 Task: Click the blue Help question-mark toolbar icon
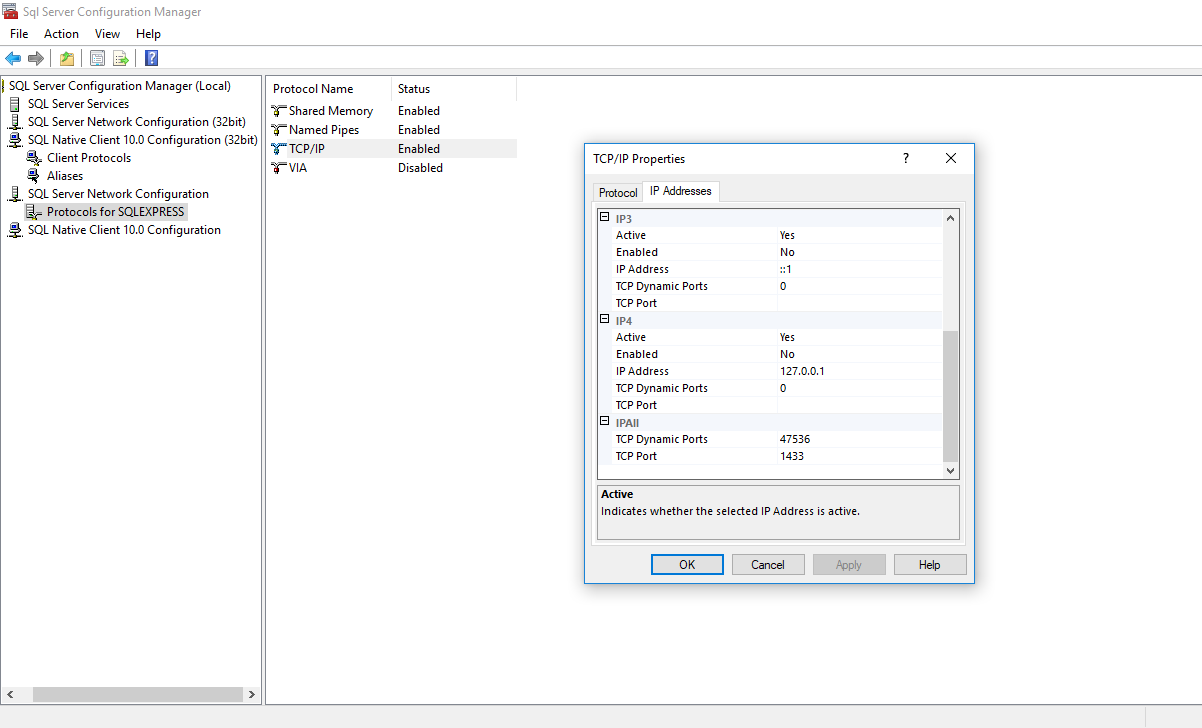pos(152,58)
